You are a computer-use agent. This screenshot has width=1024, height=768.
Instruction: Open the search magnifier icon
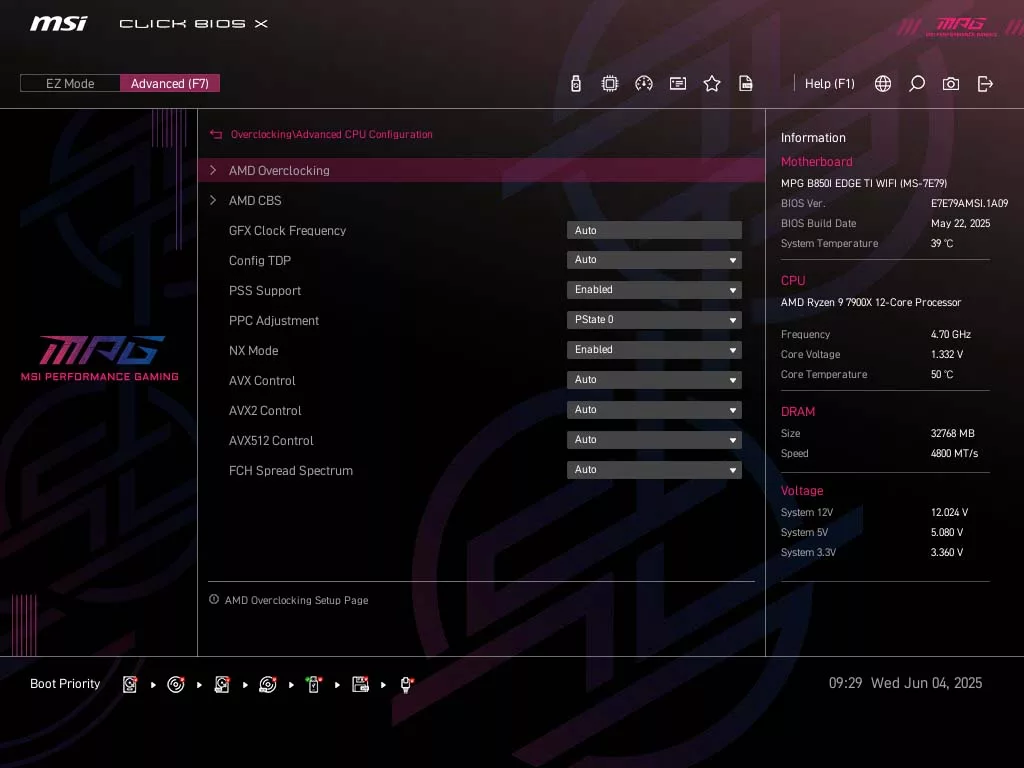[917, 84]
